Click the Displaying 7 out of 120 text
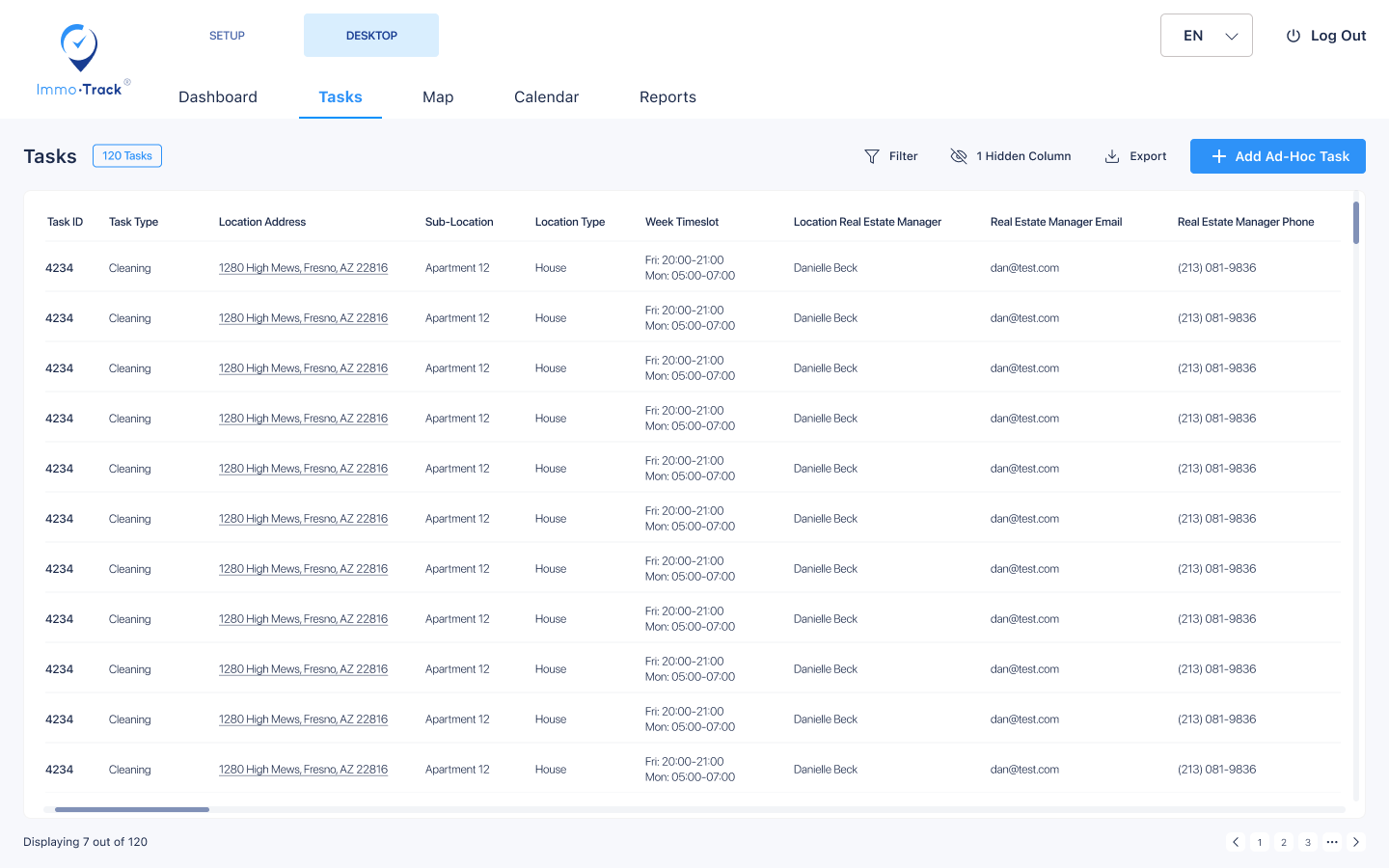Screen dimensions: 1389x868 (86, 842)
